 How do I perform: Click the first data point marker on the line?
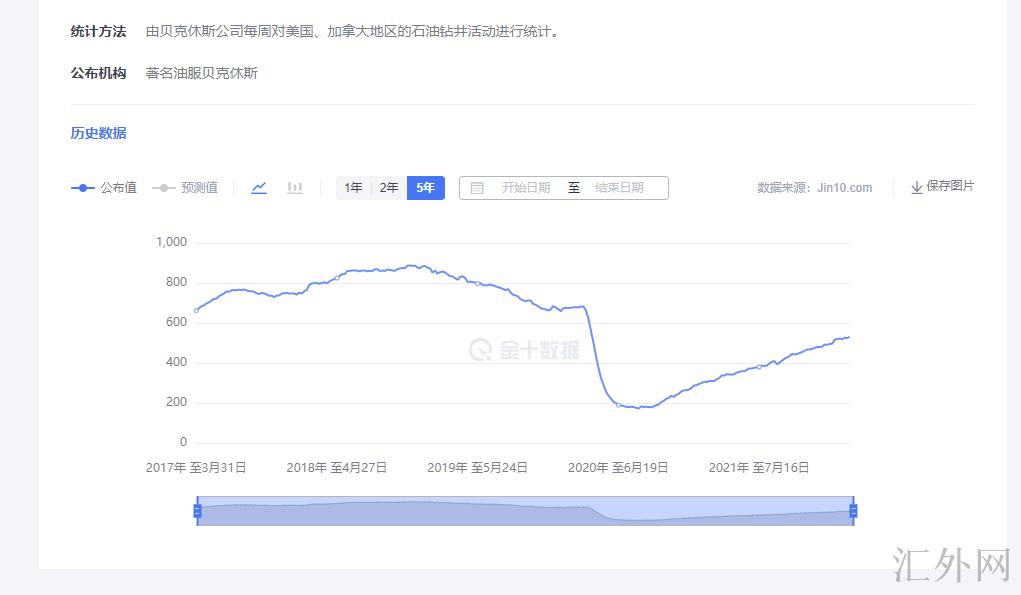coord(196,310)
